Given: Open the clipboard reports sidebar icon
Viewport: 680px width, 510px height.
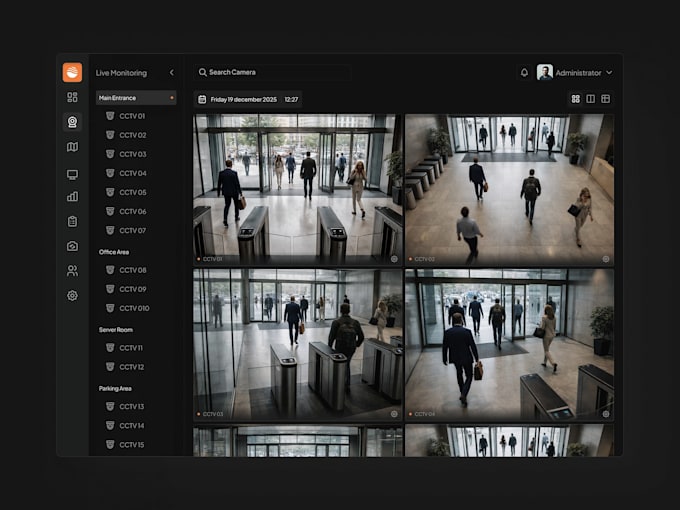Looking at the screenshot, I should click(72, 221).
